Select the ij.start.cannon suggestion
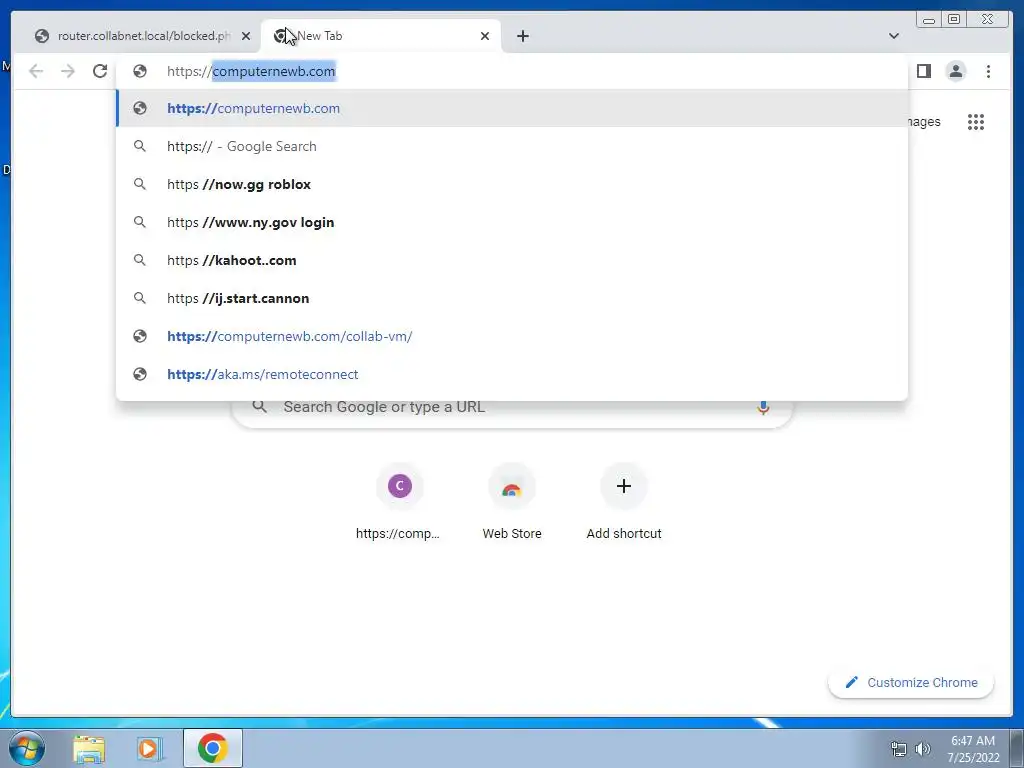 [512, 298]
